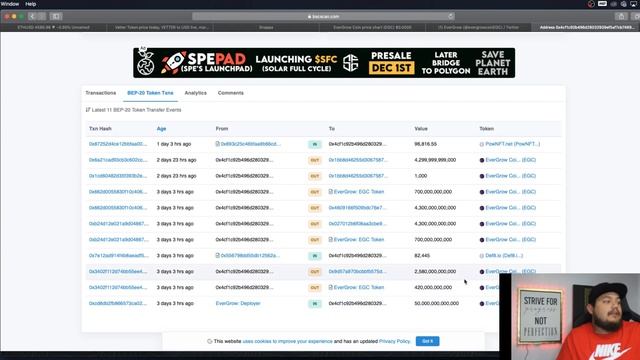The width and height of the screenshot is (640, 360).
Task: Open the Window menu
Action: (10, 4)
